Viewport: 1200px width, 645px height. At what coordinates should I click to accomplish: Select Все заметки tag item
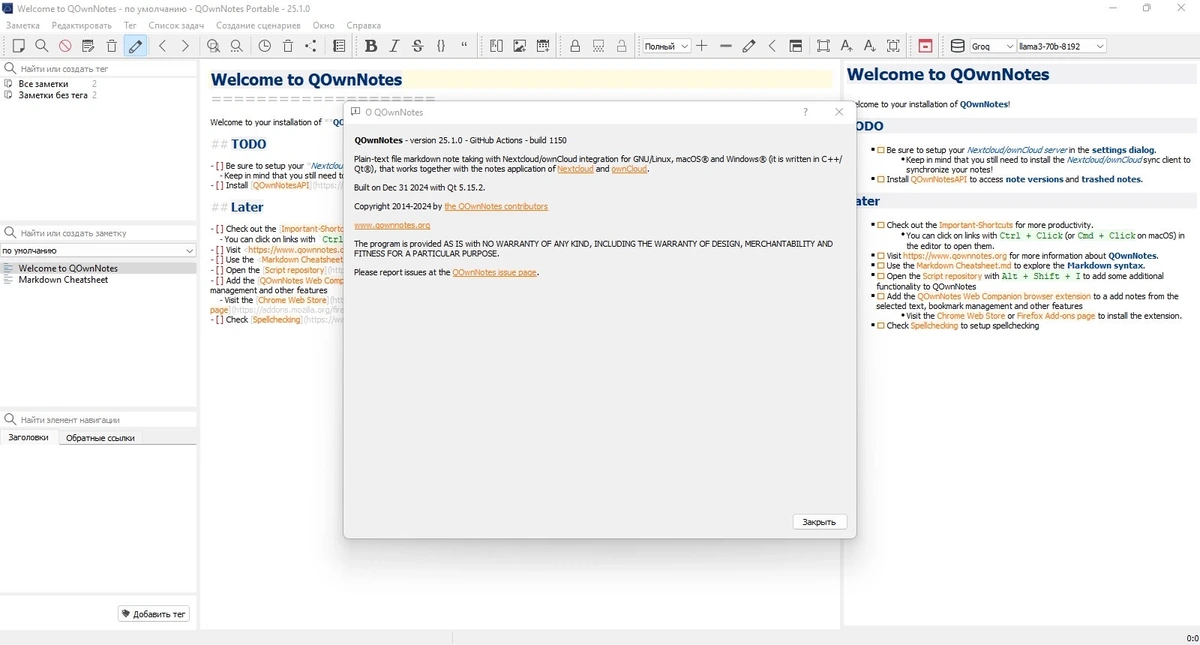pos(98,84)
